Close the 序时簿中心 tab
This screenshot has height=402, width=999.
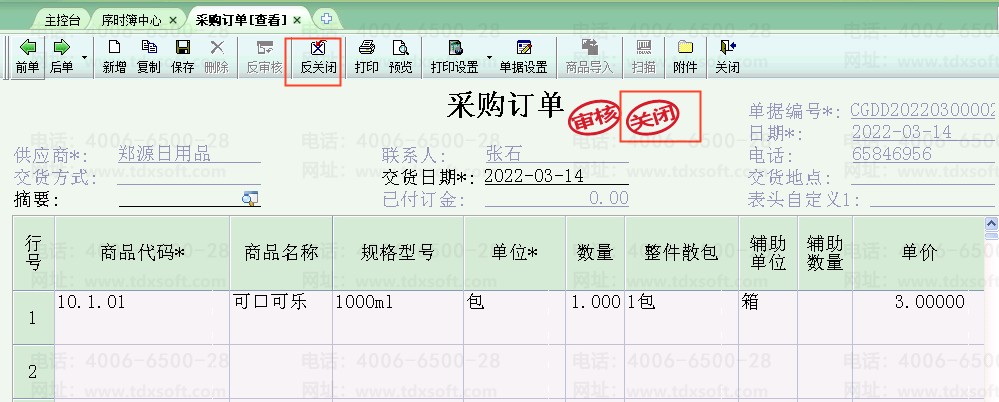173,20
